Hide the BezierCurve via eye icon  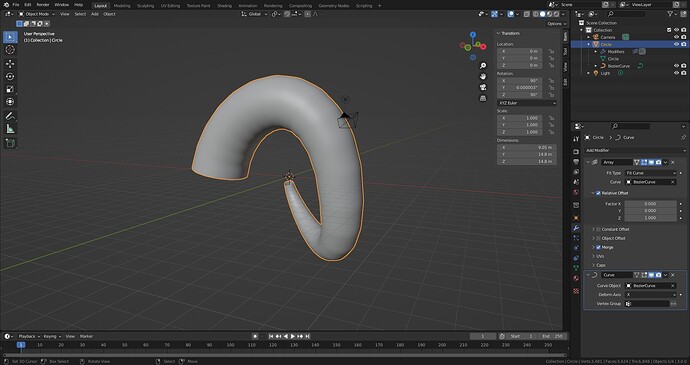676,66
